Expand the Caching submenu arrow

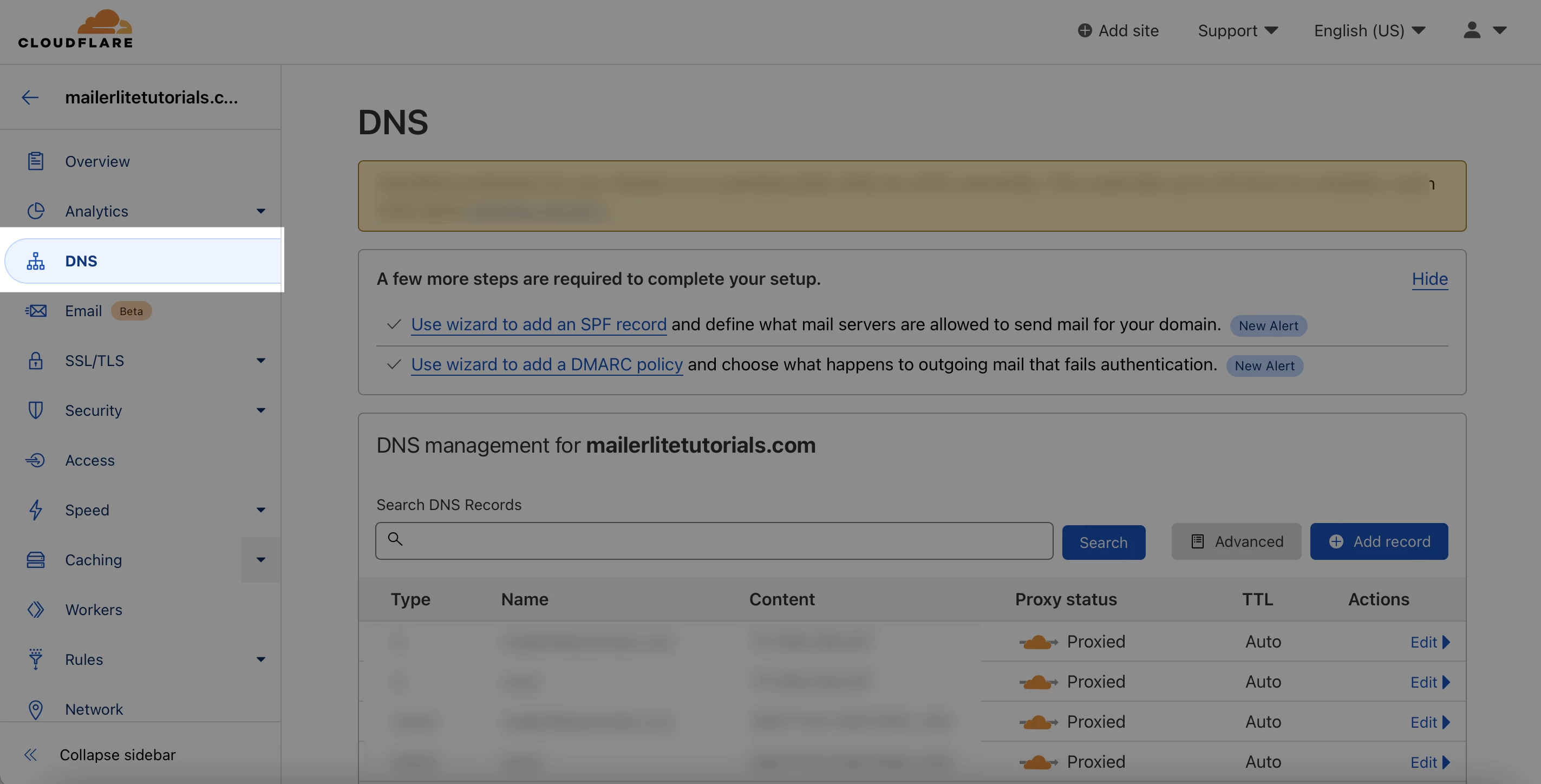261,560
